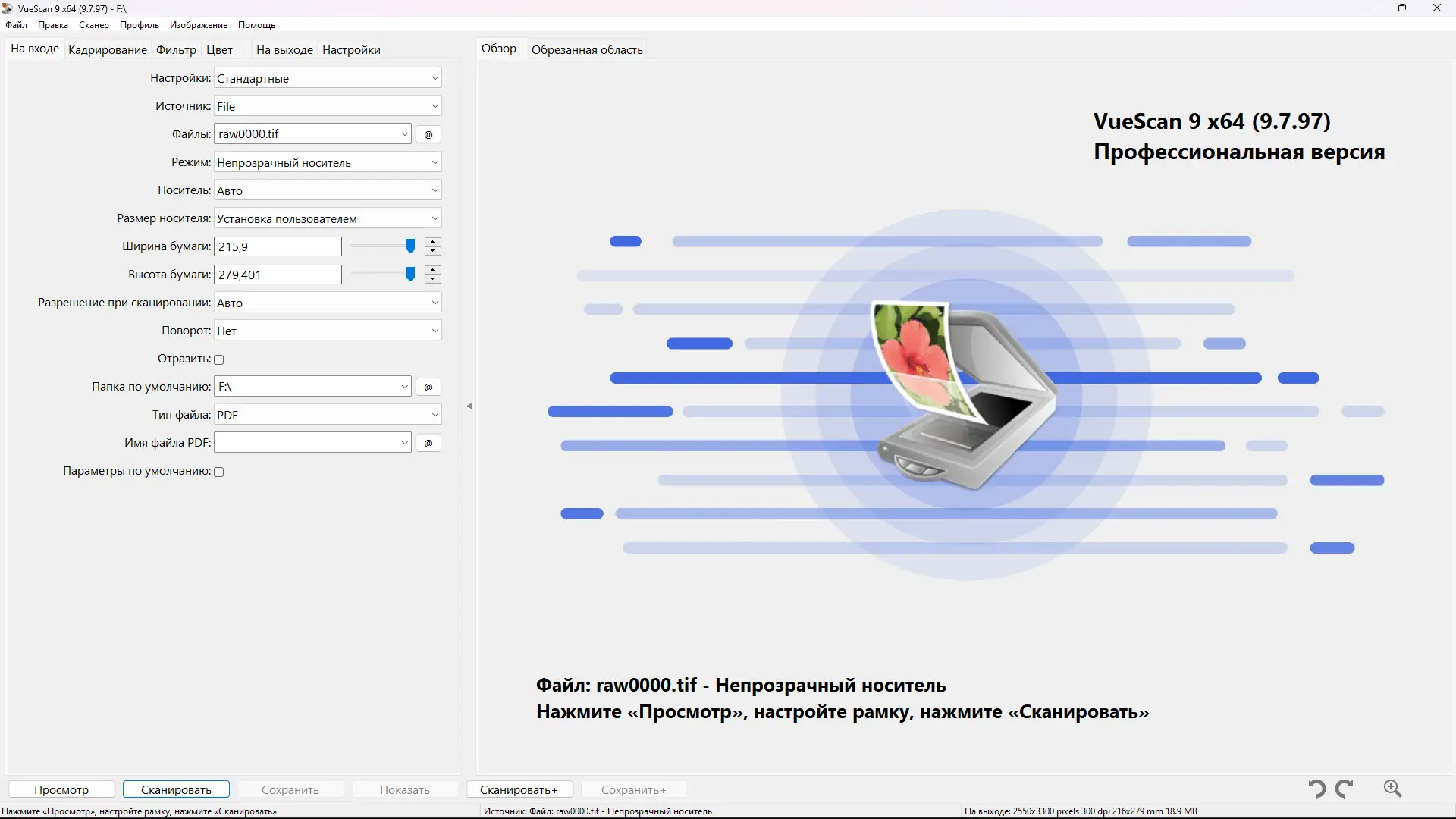
Task: Expand the Тип файла dropdown
Action: click(328, 415)
